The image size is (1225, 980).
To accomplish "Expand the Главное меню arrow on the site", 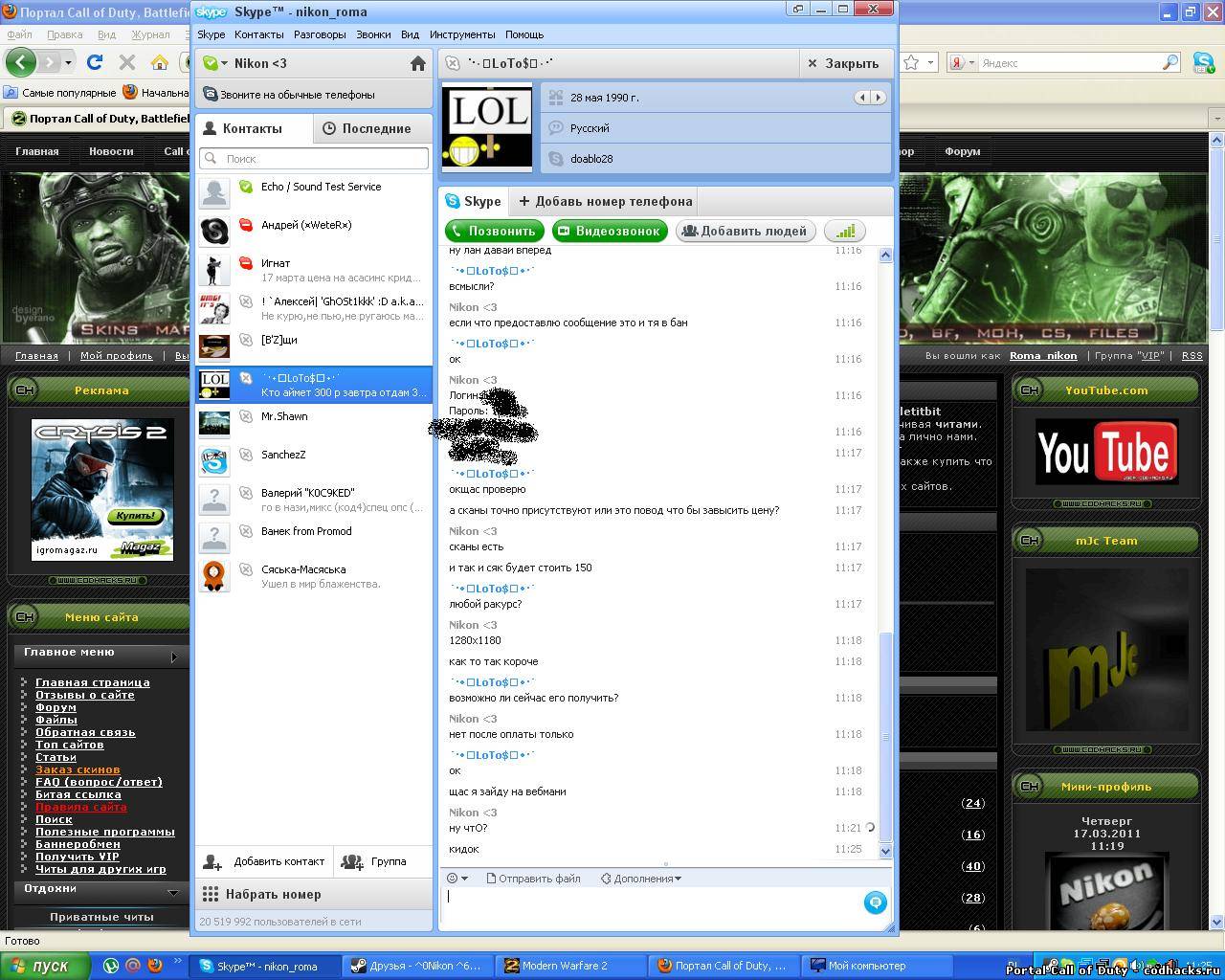I will pos(173,657).
